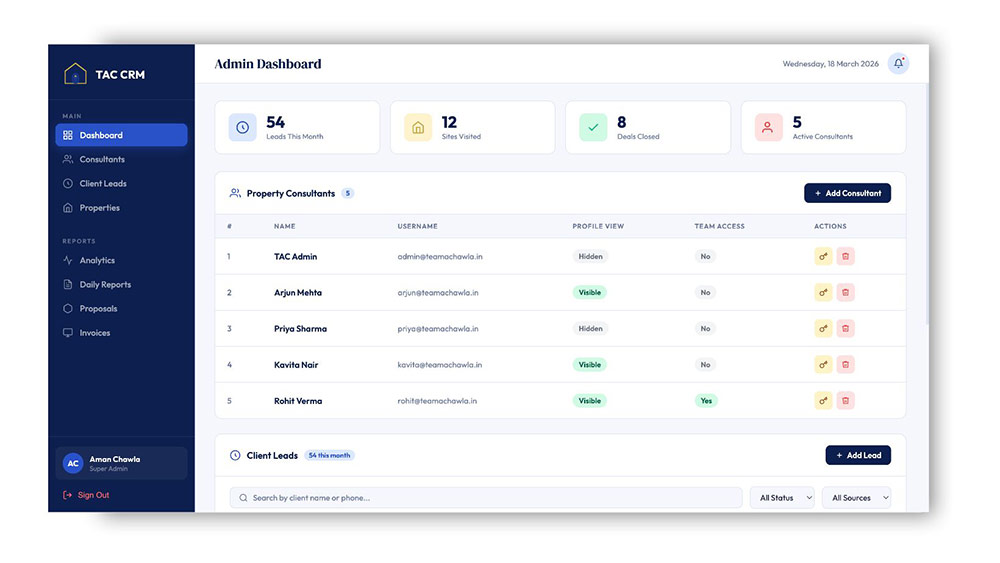Image resolution: width=1000 pixels, height=563 pixels.
Task: Click the Deals Closed checkmark icon
Action: [x=593, y=128]
